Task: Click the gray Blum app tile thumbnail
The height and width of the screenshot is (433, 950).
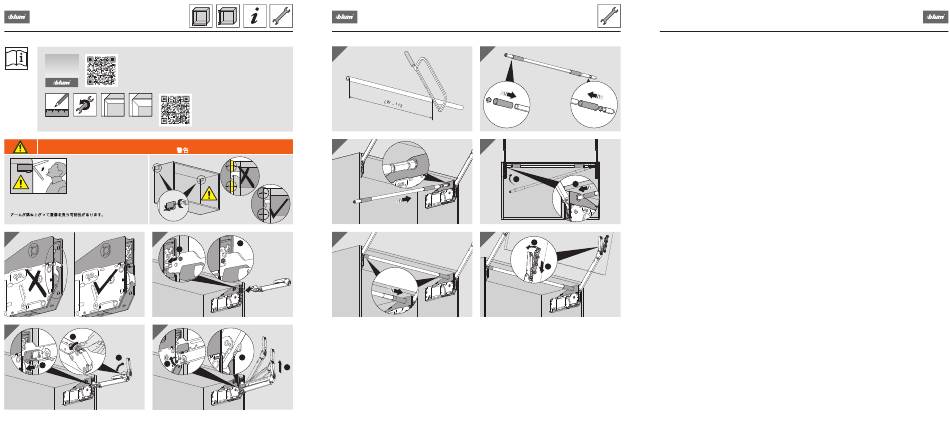Action: pyautogui.click(x=62, y=70)
